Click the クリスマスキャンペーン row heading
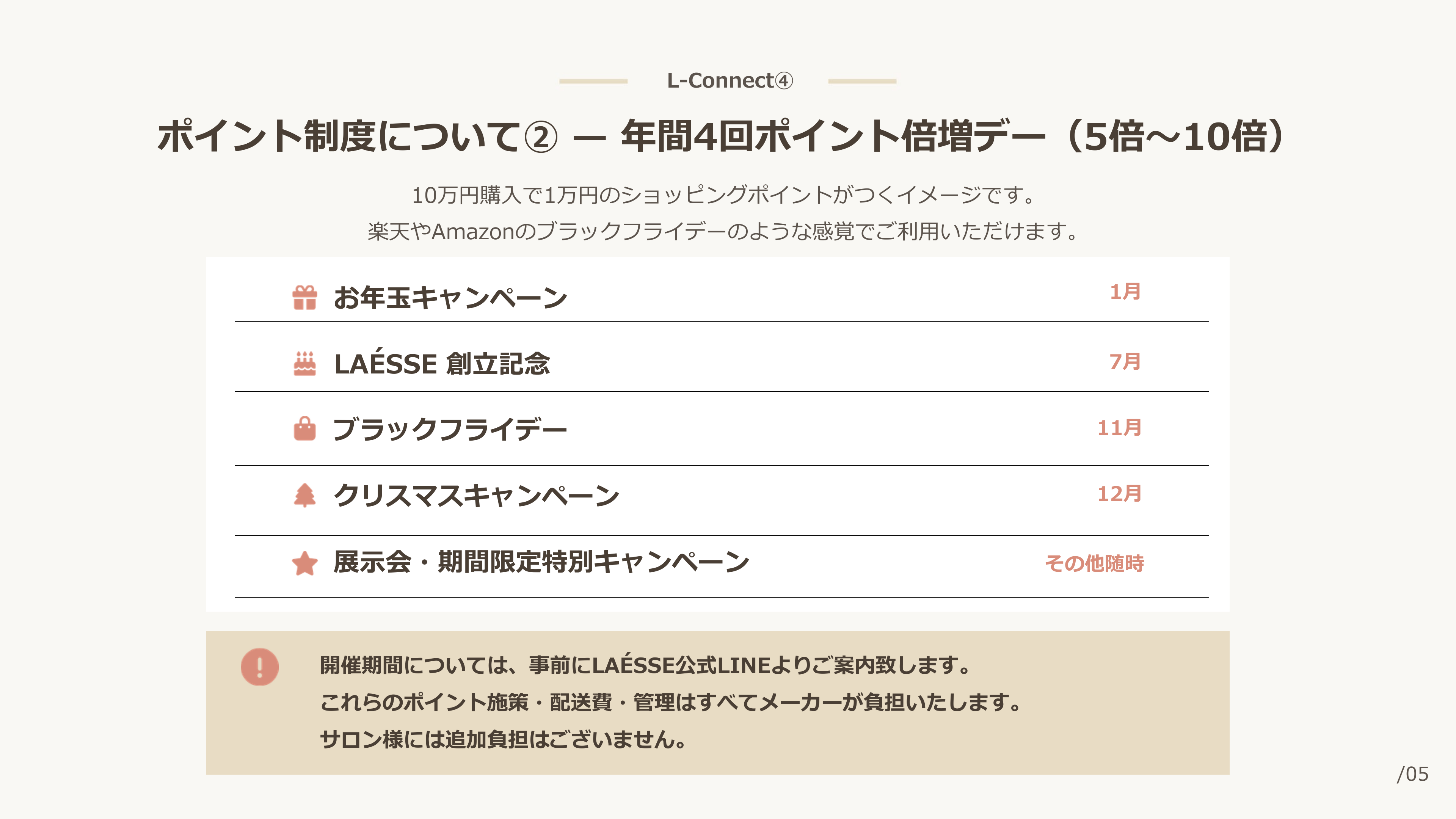This screenshot has height=819, width=1456. pyautogui.click(x=476, y=495)
